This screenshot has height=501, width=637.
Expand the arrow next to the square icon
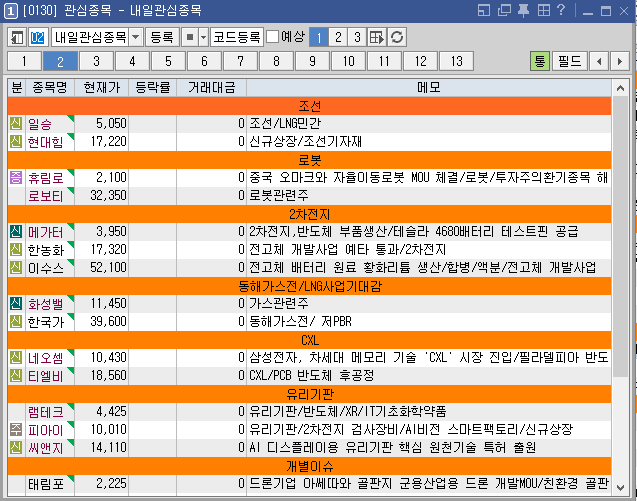(x=204, y=37)
